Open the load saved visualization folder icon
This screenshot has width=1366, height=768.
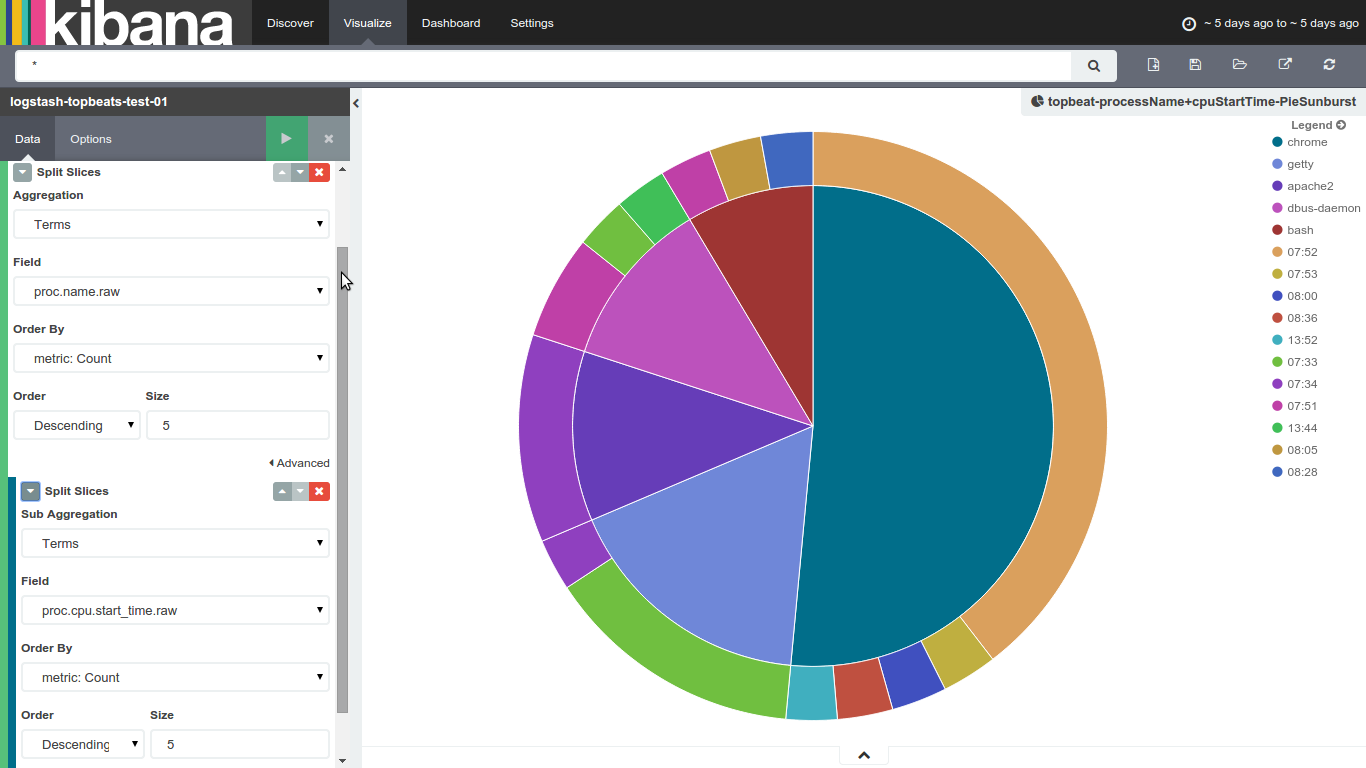(1240, 65)
